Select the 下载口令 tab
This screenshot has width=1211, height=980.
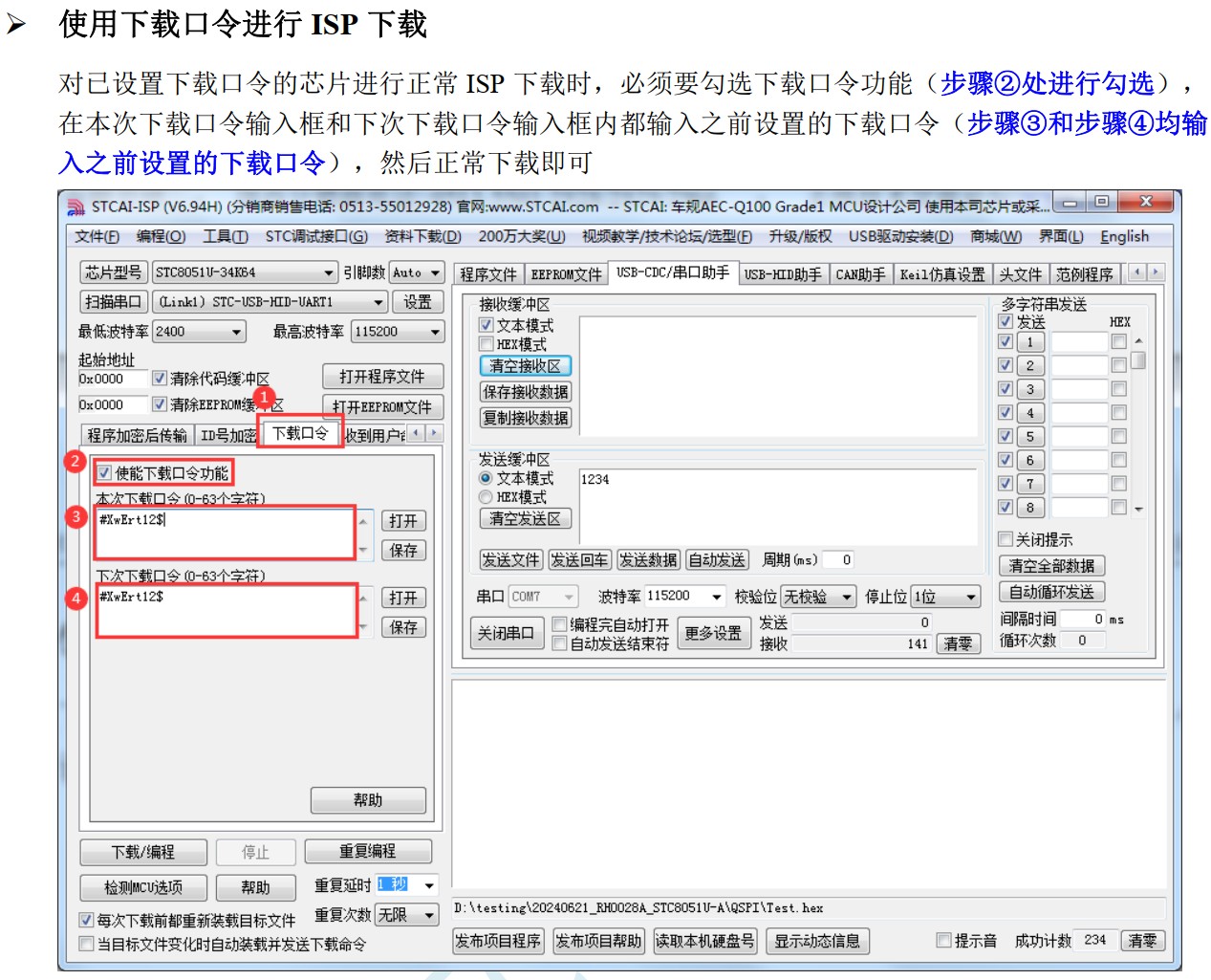click(300, 433)
